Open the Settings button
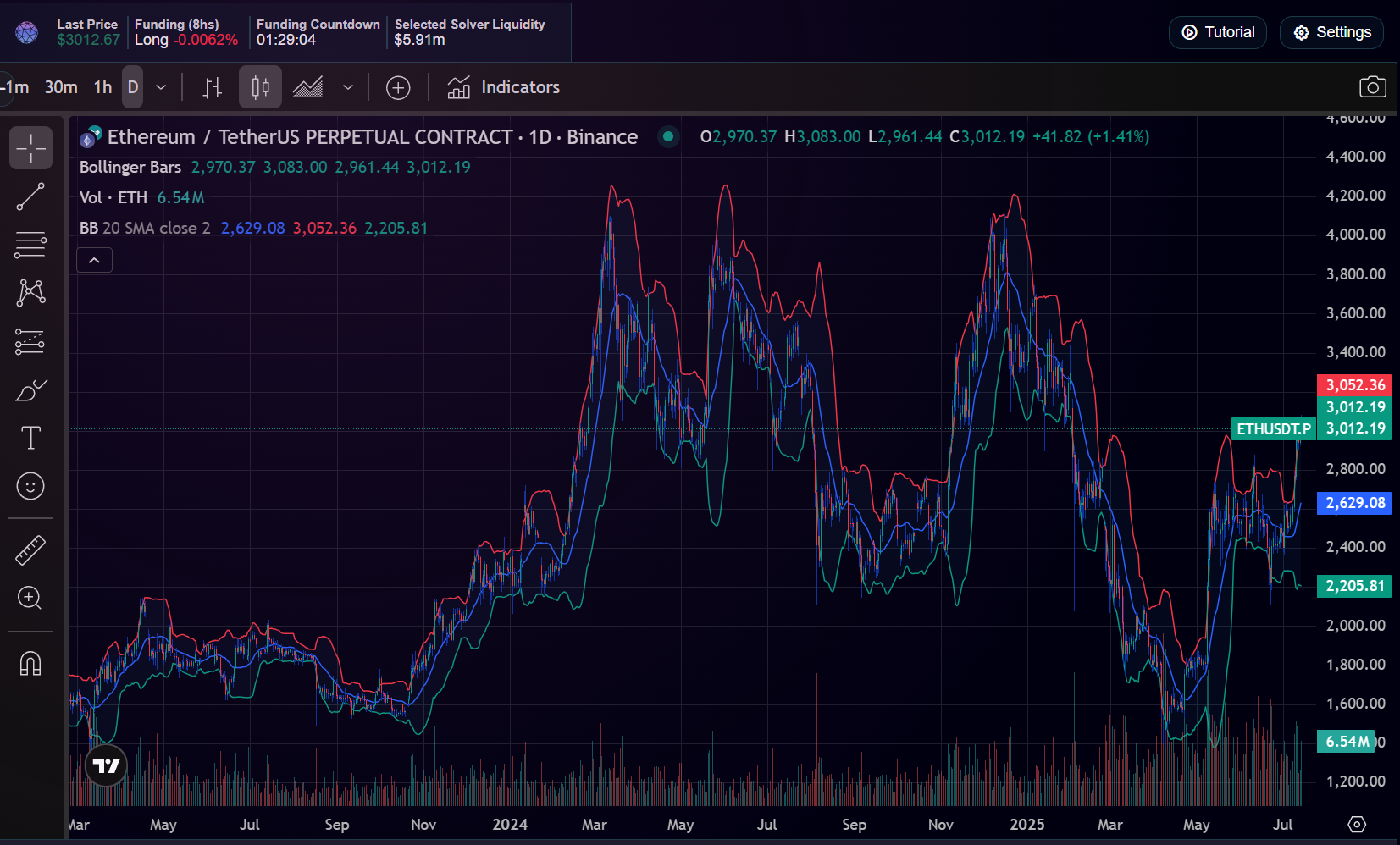Screen dimensions: 1400x845 (x=1331, y=32)
